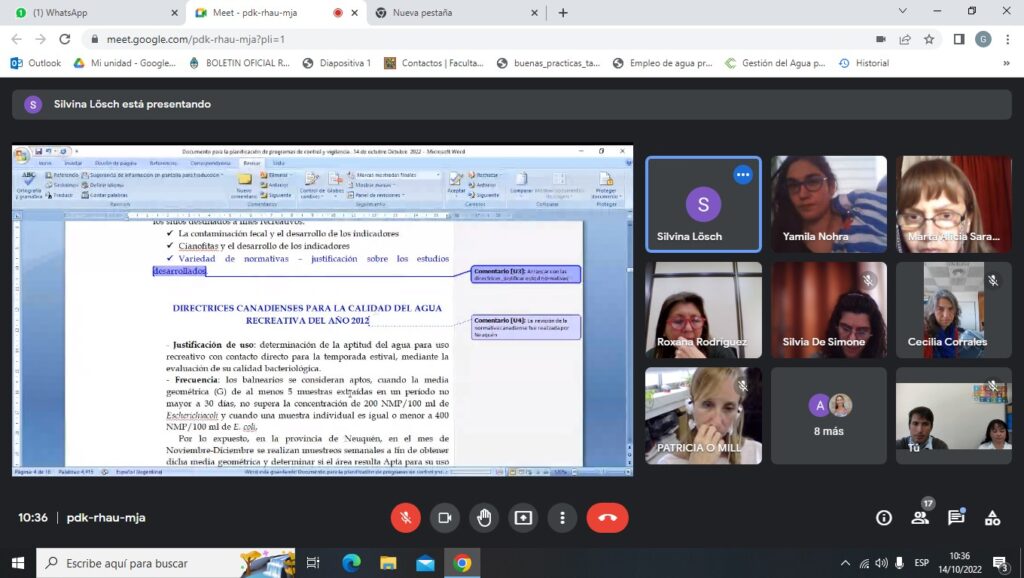Go forward in browser history
This screenshot has width=1024, height=578.
tap(40, 39)
